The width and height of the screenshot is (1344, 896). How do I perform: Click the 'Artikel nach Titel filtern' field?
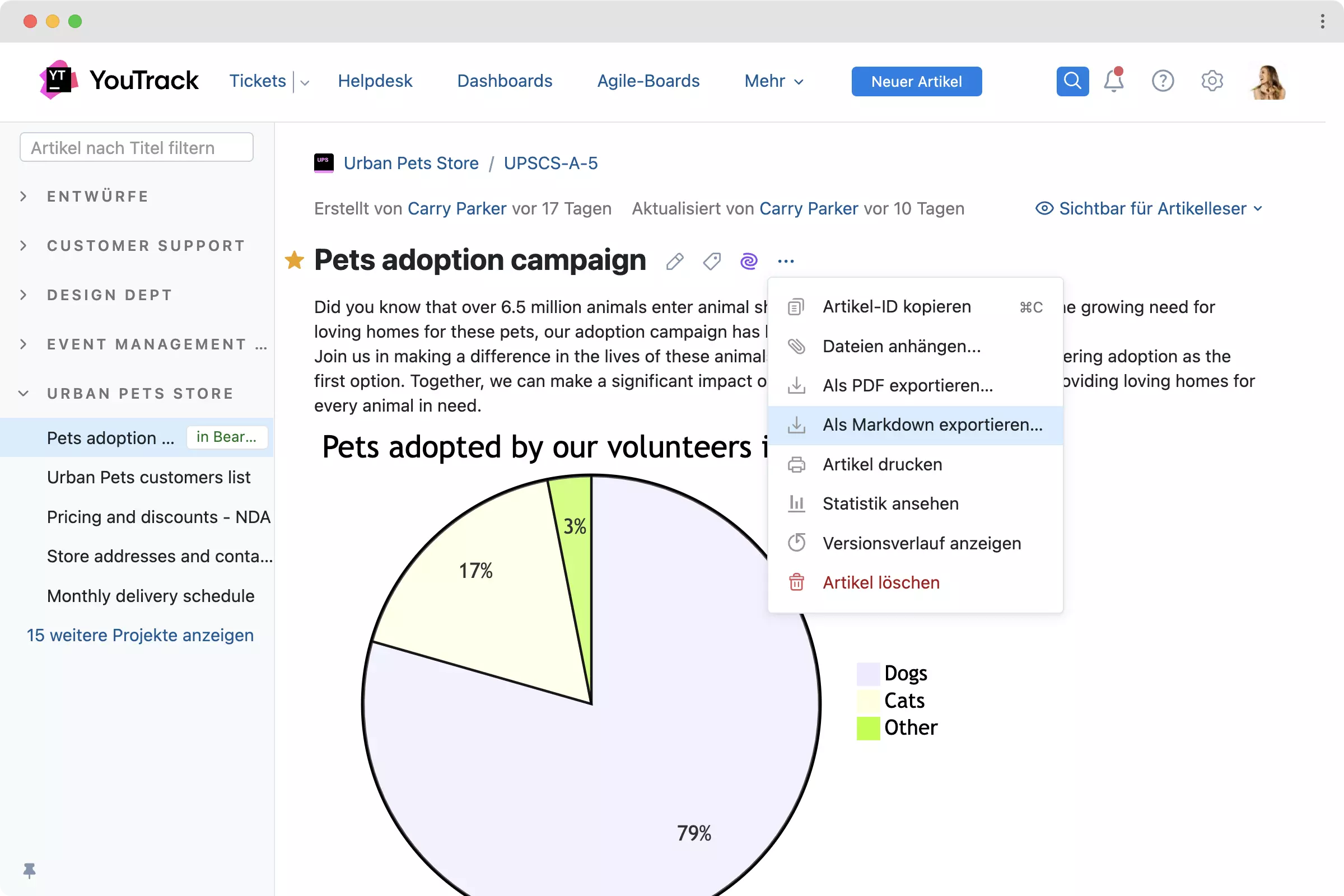(x=137, y=147)
